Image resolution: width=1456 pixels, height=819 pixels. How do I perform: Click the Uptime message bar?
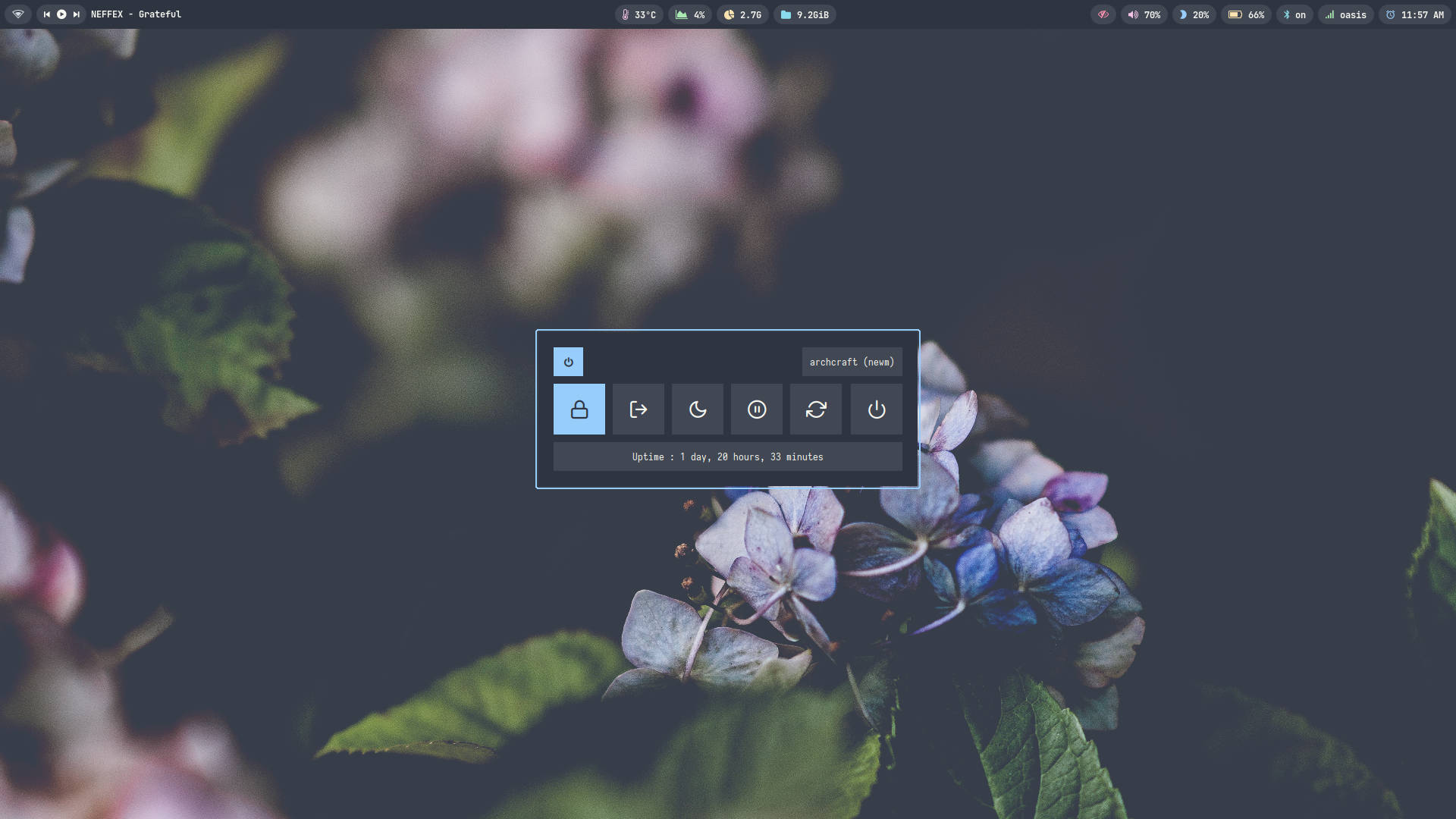coord(727,457)
